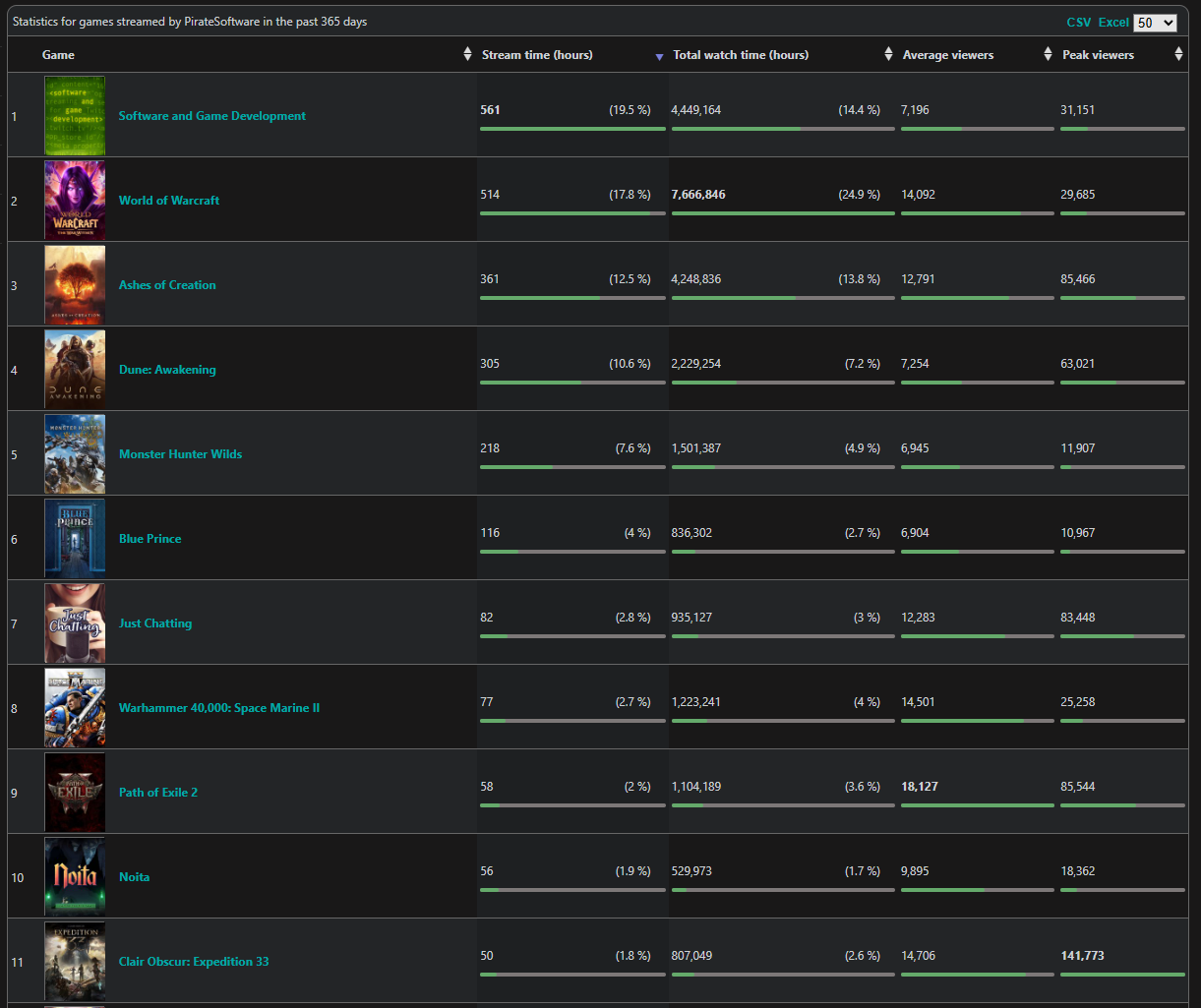Click the Space Marine II cover art

tap(75, 707)
